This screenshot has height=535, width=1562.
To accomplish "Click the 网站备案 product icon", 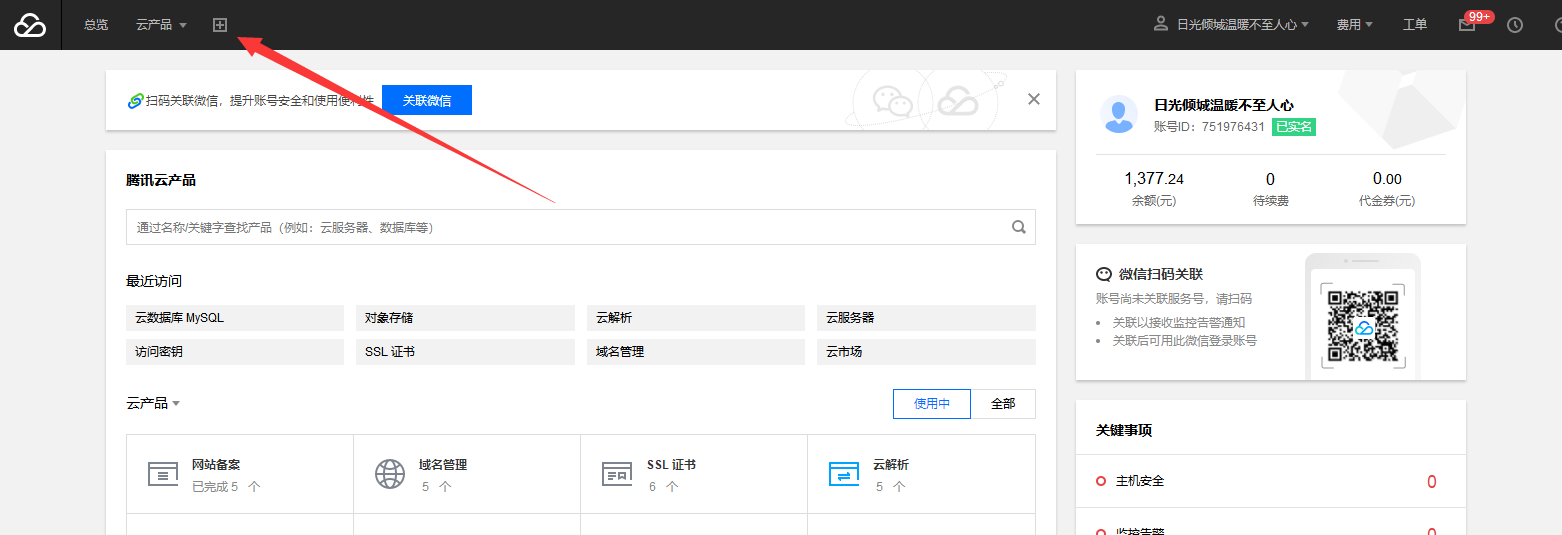I will coord(163,474).
